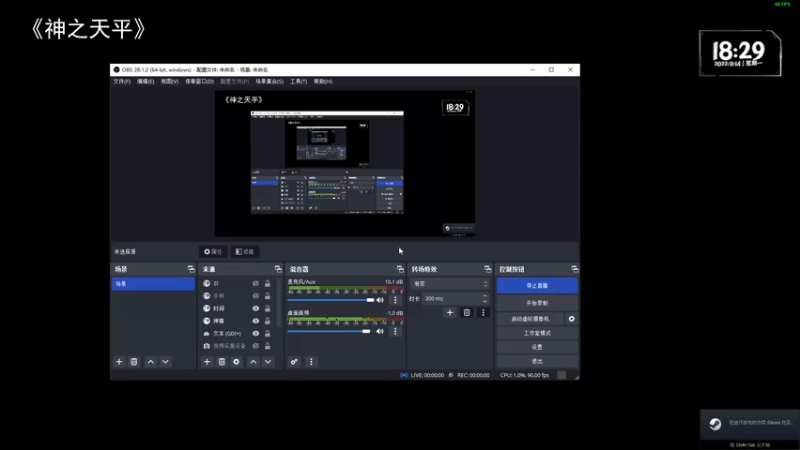
Task: Add a new scene with the plus icon
Action: click(119, 362)
